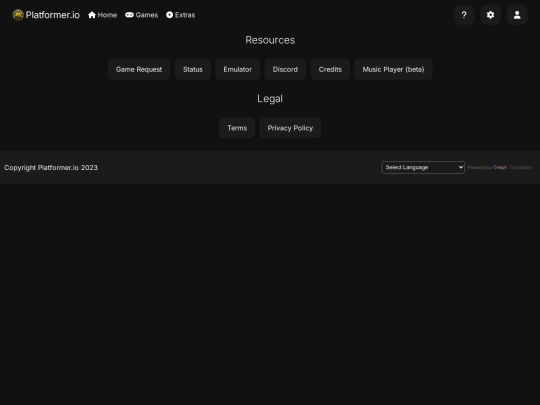Open the Games nav item
The height and width of the screenshot is (405, 540).
[x=142, y=15]
